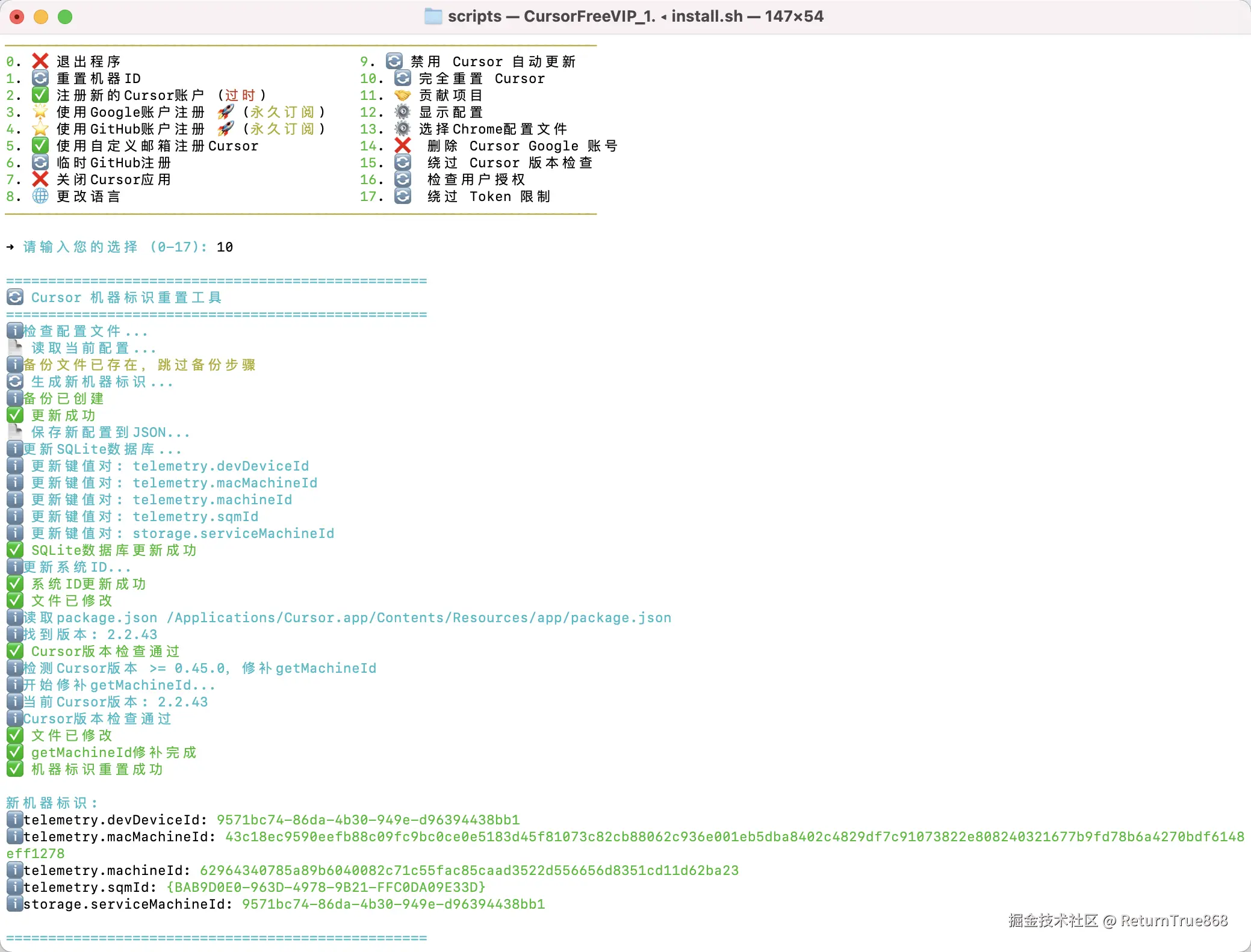
Task: Click the star icon beside 使用GitHub账户注册
Action: (x=40, y=129)
